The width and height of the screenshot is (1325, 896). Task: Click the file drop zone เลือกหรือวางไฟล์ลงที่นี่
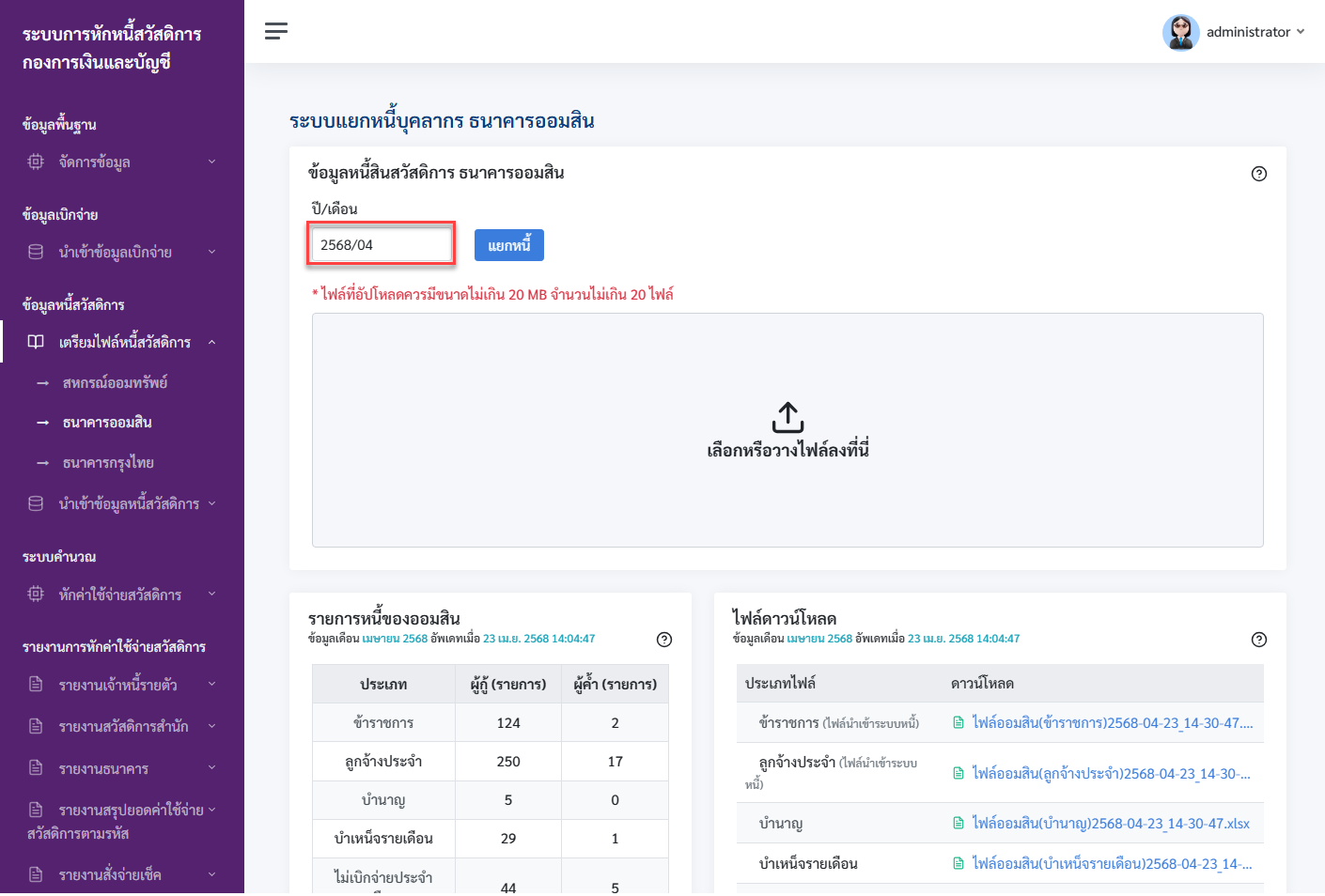coord(787,430)
